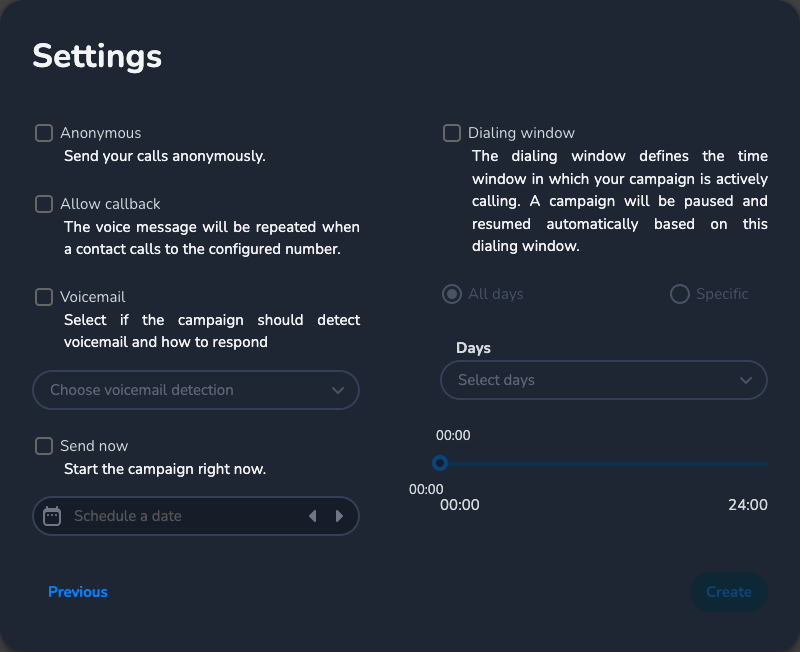The height and width of the screenshot is (652, 800).
Task: Toggle the Send now checkbox
Action: (44, 446)
